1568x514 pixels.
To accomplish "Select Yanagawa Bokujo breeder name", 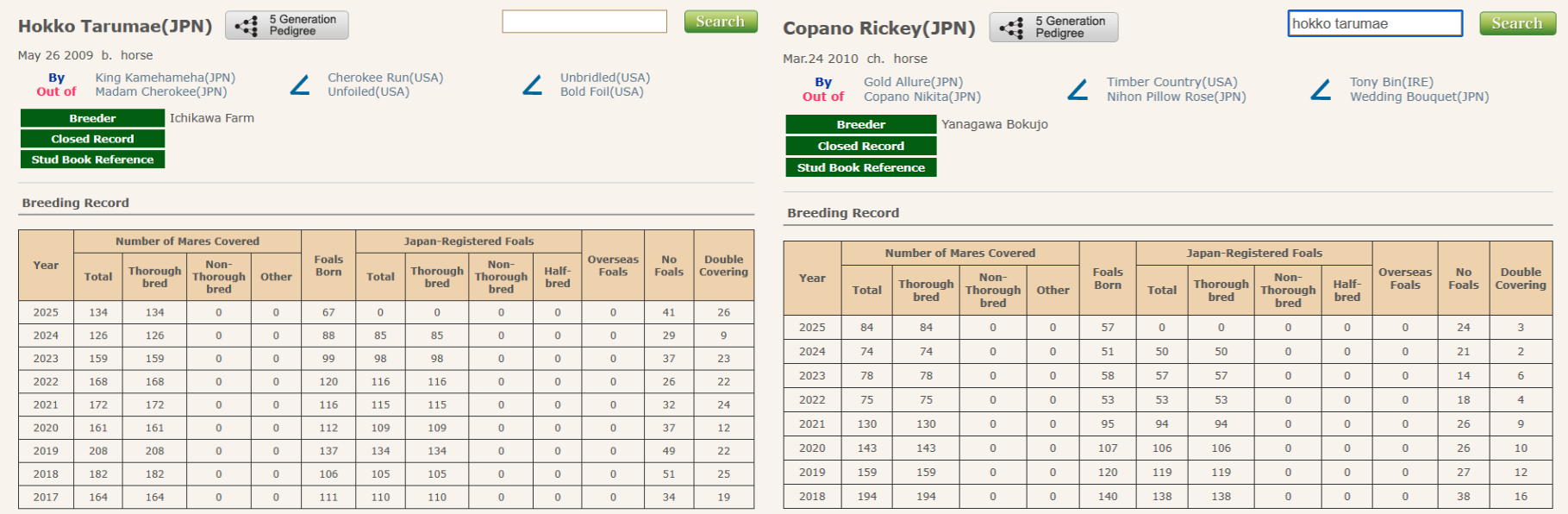I will [x=995, y=124].
